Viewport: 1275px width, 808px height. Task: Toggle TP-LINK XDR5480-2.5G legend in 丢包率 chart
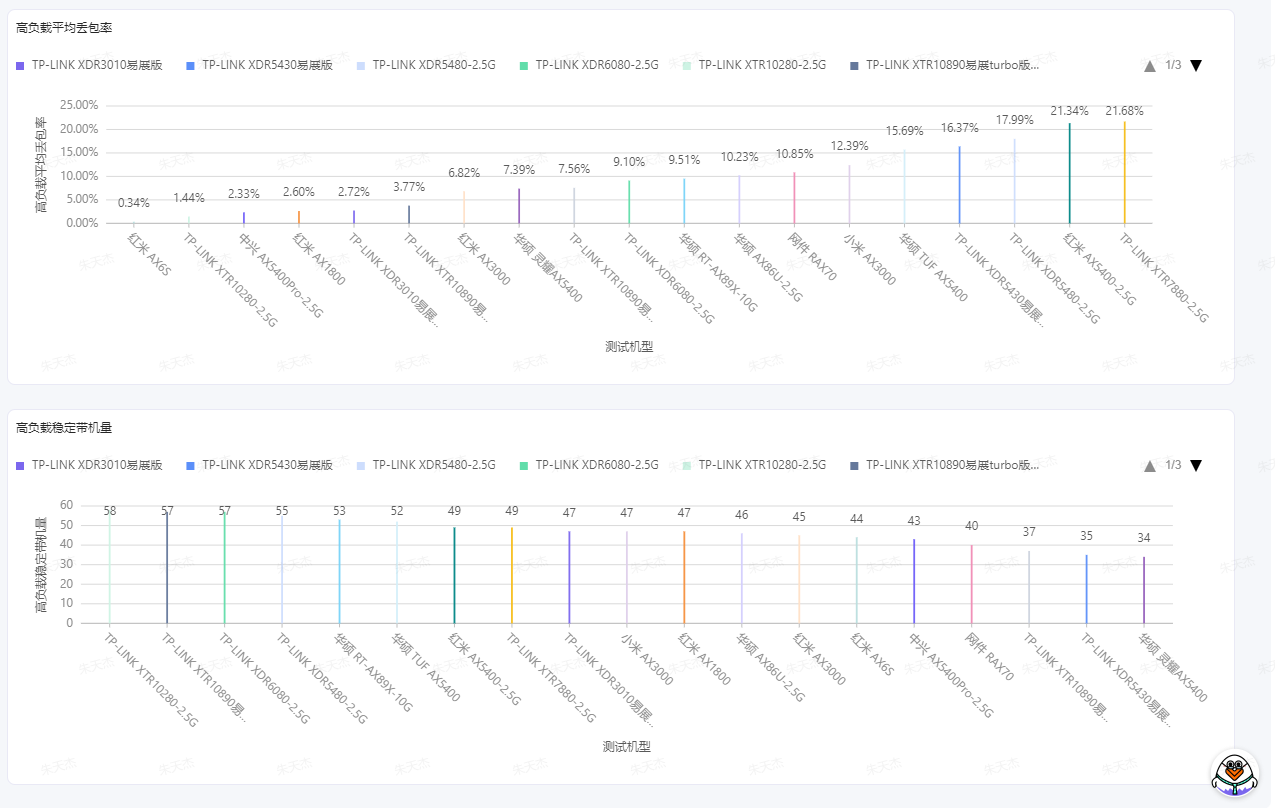pos(426,65)
